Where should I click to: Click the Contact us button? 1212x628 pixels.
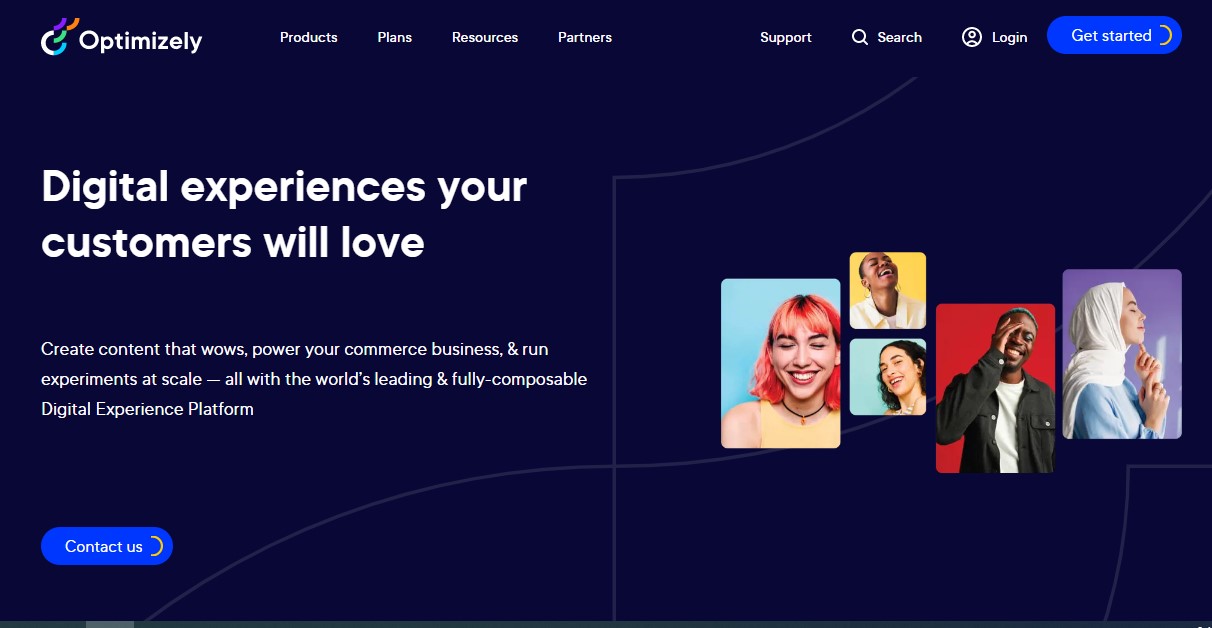[x=107, y=546]
